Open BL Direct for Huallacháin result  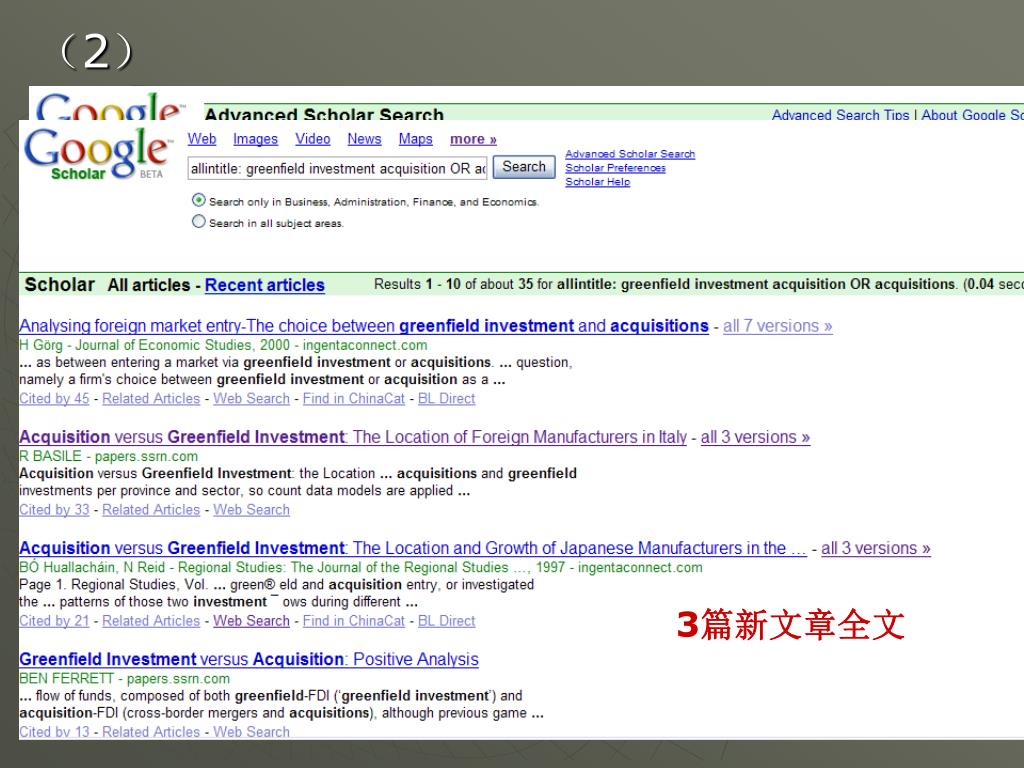point(446,620)
